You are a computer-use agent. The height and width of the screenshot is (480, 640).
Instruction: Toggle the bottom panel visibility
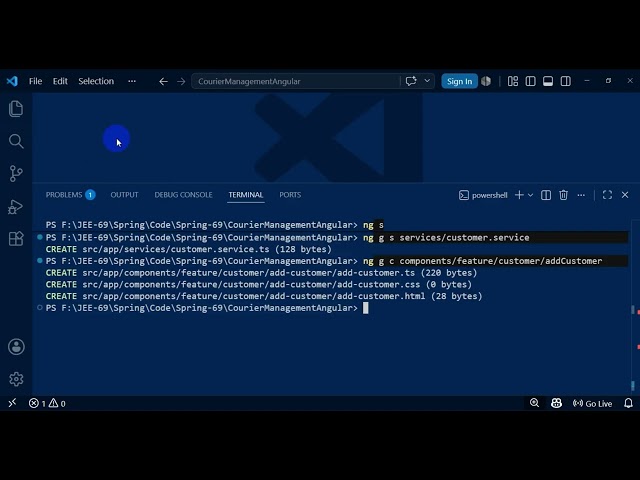click(x=548, y=81)
